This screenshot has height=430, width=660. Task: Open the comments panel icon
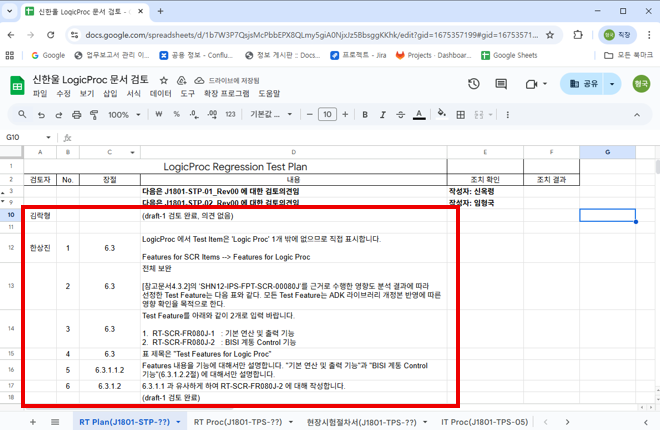(503, 84)
